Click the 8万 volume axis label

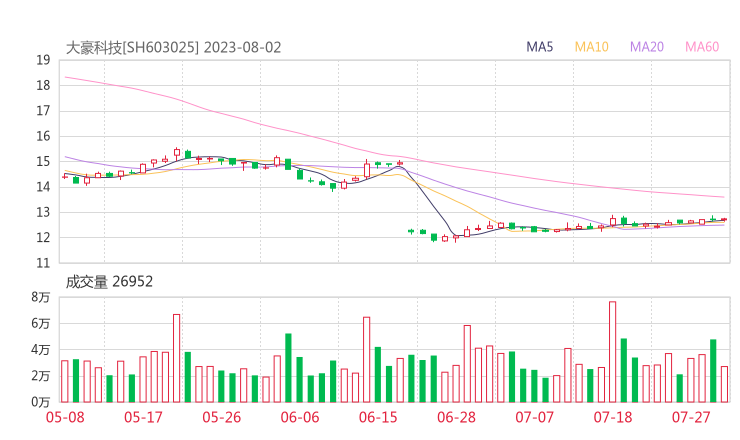point(41,297)
